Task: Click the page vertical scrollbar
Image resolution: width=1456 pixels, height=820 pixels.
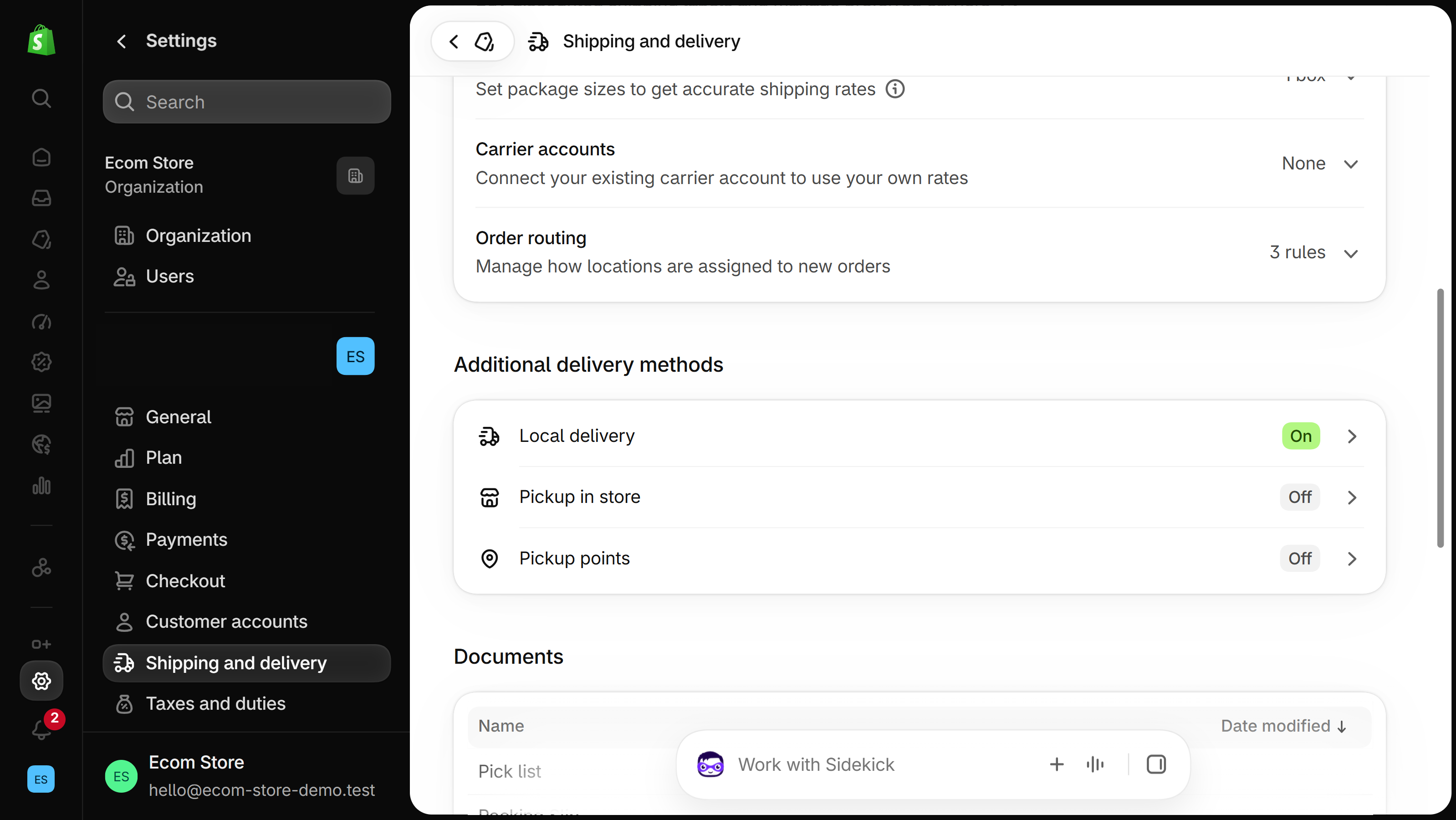Action: (x=1440, y=418)
